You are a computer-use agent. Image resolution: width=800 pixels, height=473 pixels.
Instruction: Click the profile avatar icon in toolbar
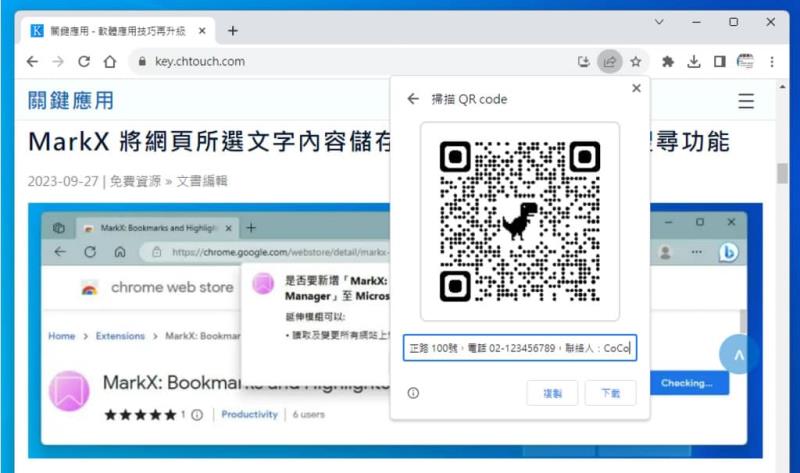745,62
